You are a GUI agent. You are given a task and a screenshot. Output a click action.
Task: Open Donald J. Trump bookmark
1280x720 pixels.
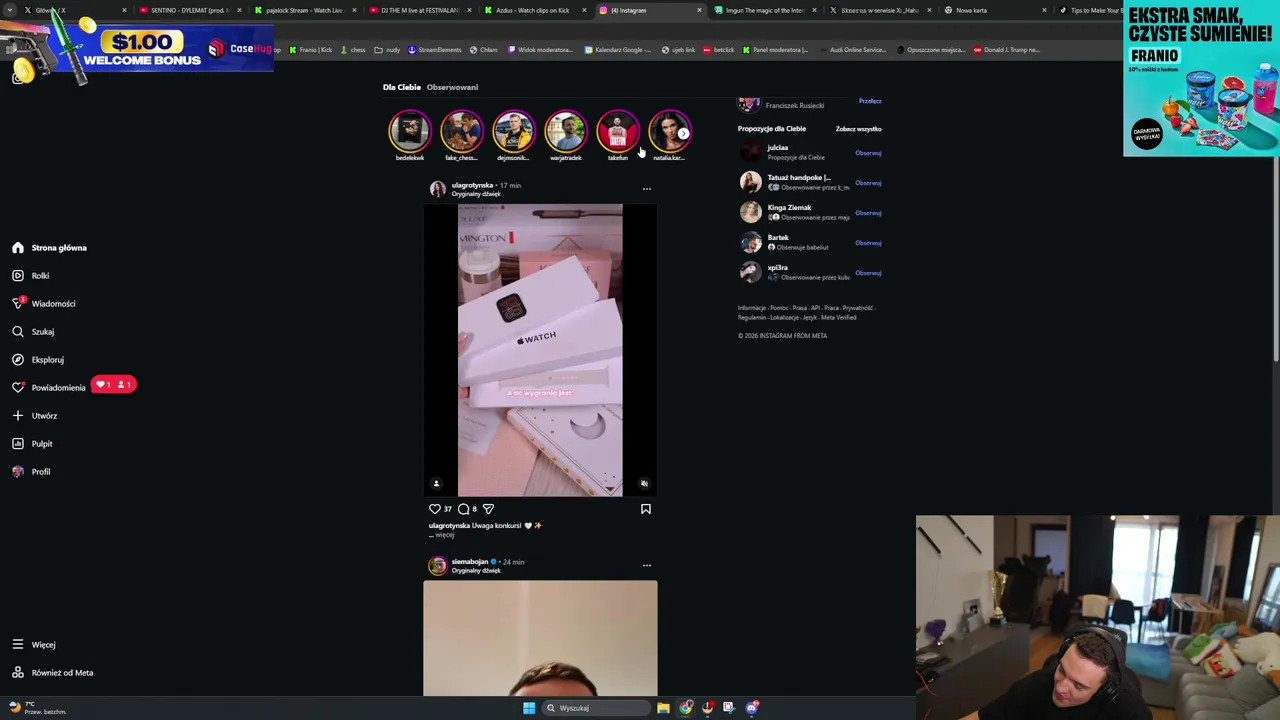[1006, 50]
